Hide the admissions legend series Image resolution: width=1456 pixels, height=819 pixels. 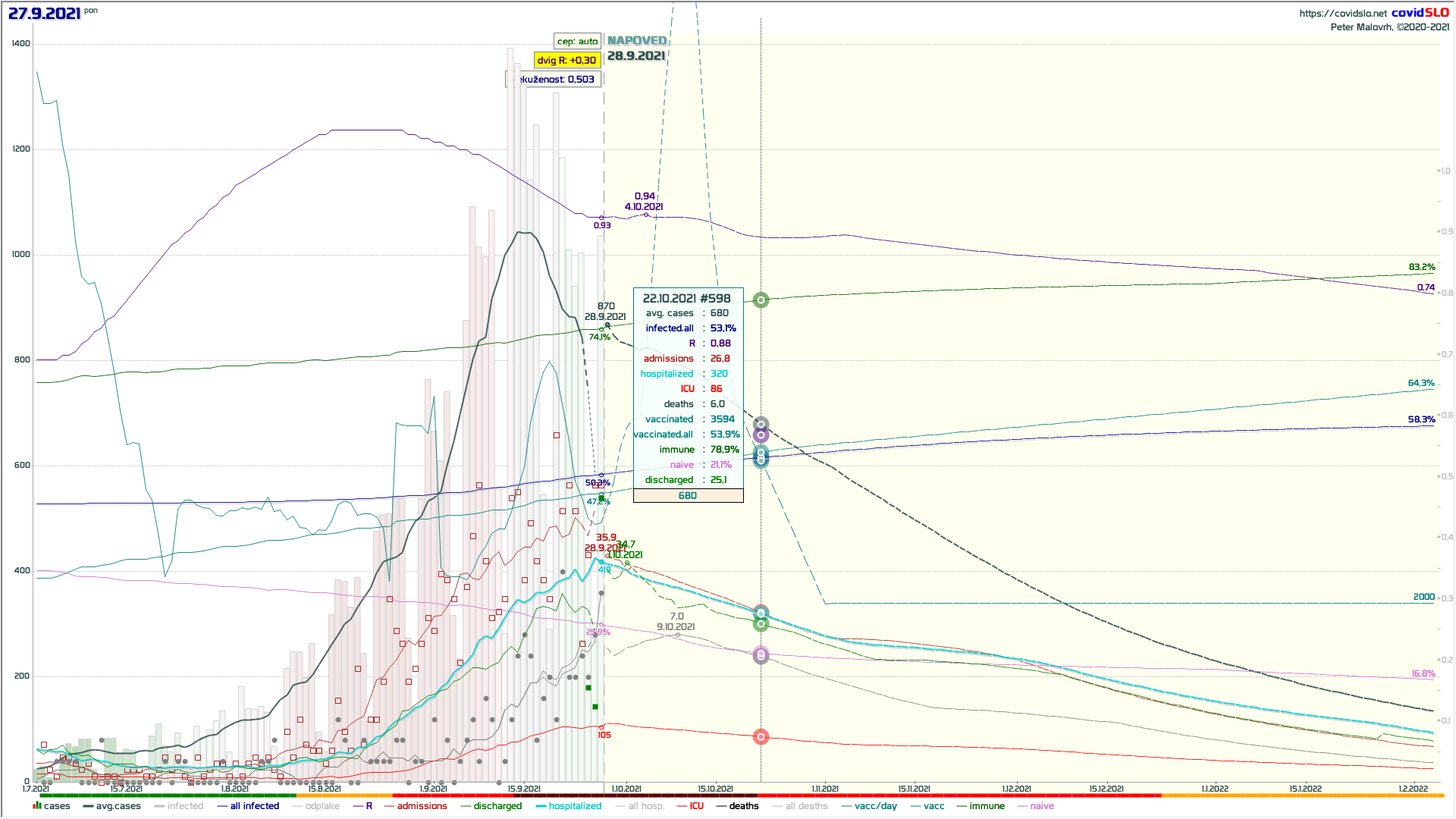pyautogui.click(x=422, y=806)
